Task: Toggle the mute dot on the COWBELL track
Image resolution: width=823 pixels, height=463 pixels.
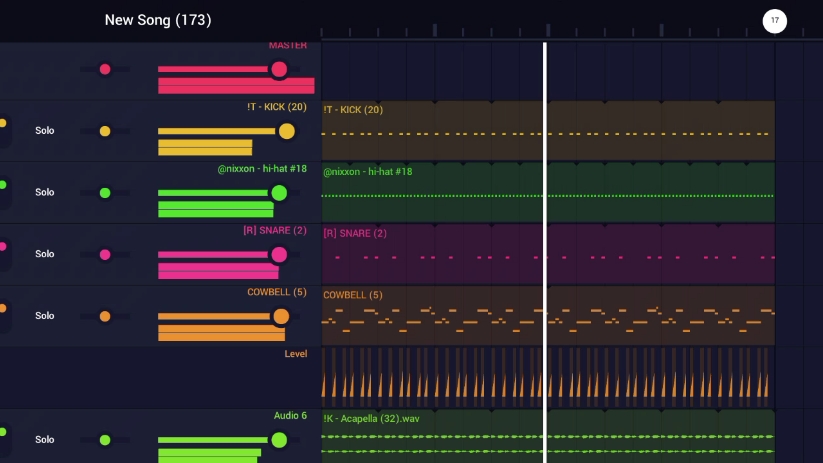Action: point(3,308)
